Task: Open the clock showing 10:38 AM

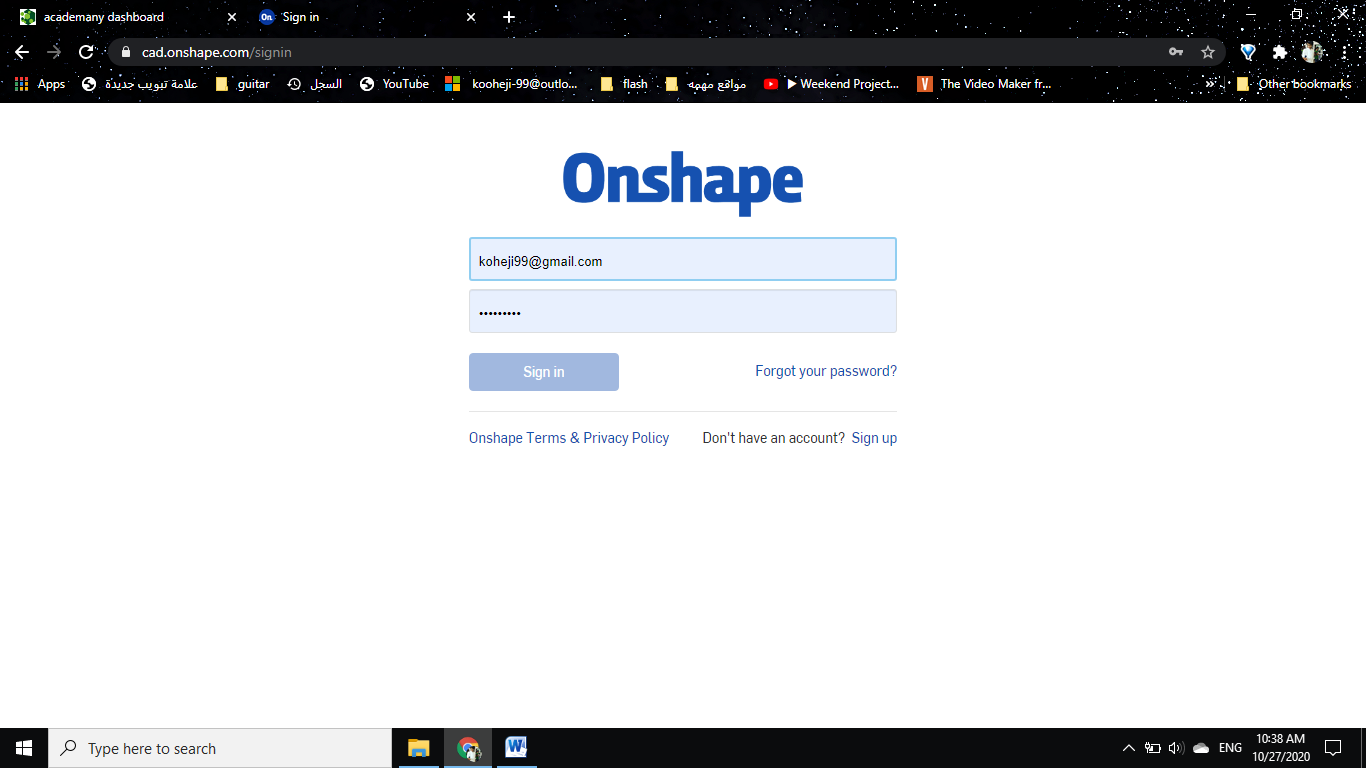Action: click(x=1280, y=748)
